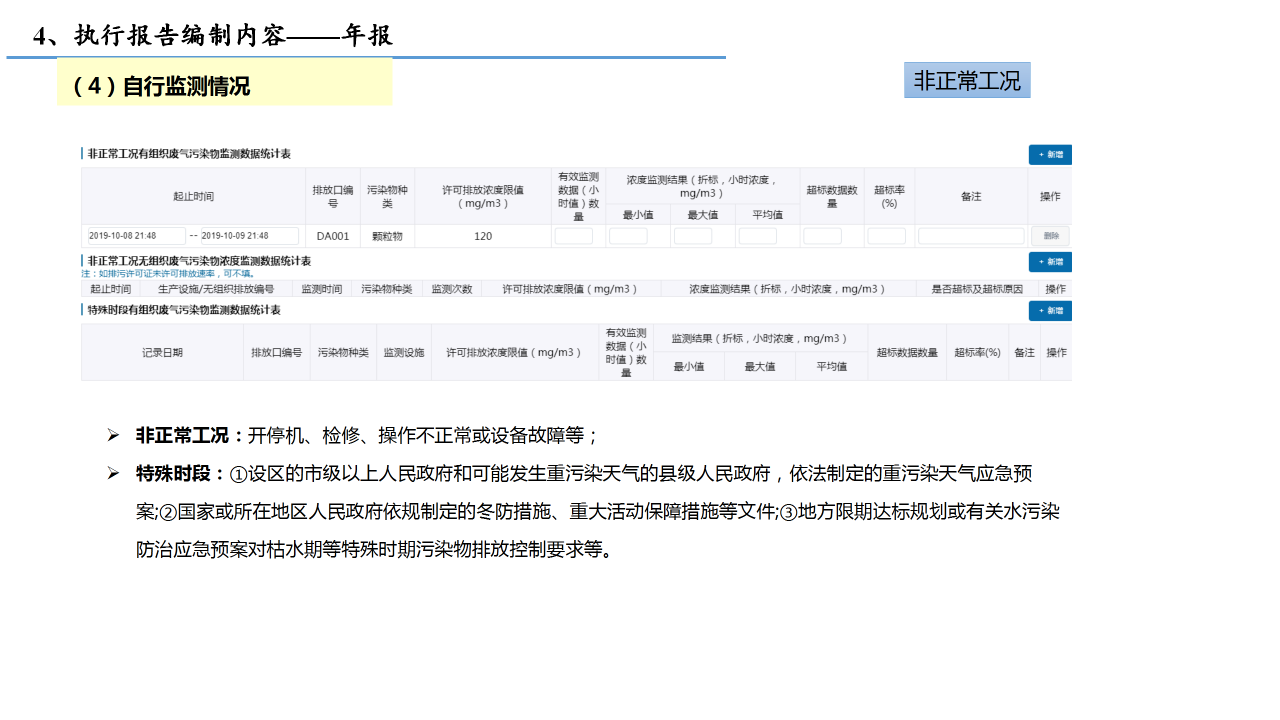The image size is (1280, 720).
Task: Click the 超标数据数量 input box
Action: click(822, 236)
